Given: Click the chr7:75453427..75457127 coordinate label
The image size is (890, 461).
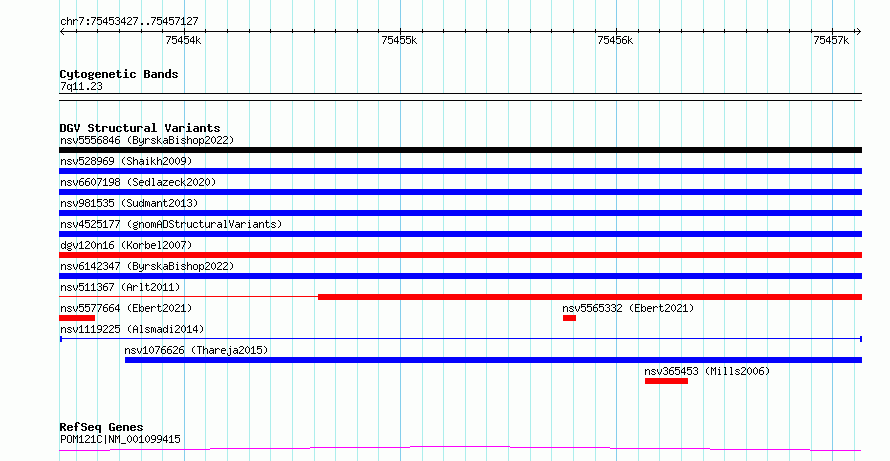Looking at the screenshot, I should (x=129, y=22).
